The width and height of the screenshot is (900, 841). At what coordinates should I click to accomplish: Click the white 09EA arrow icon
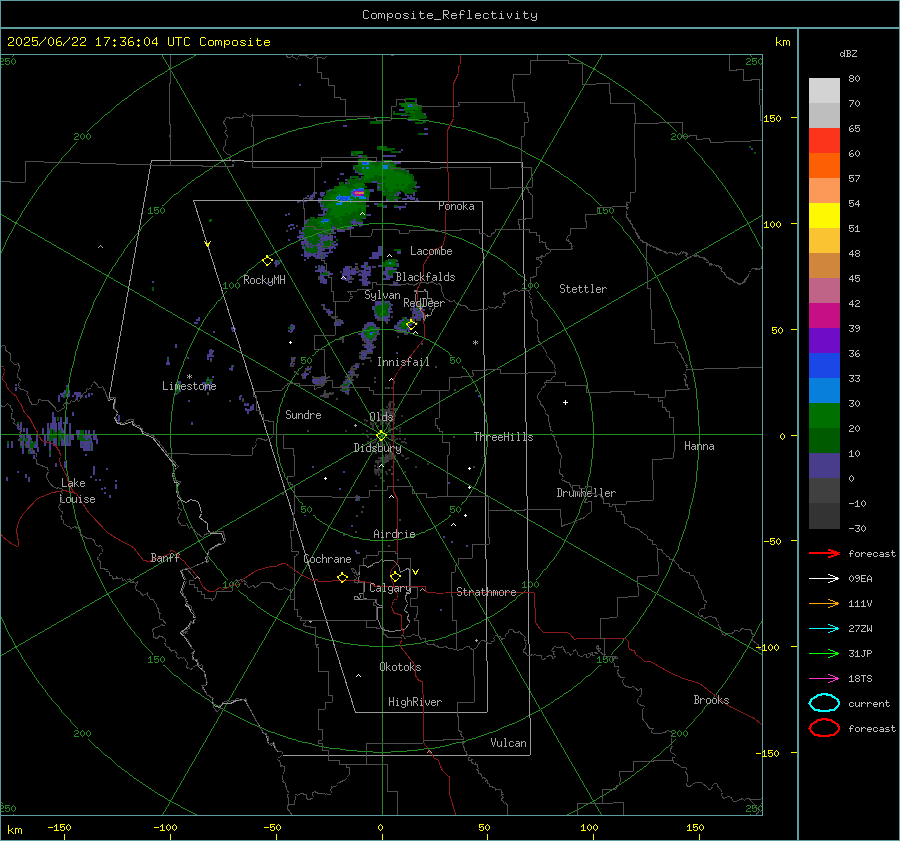[x=824, y=579]
